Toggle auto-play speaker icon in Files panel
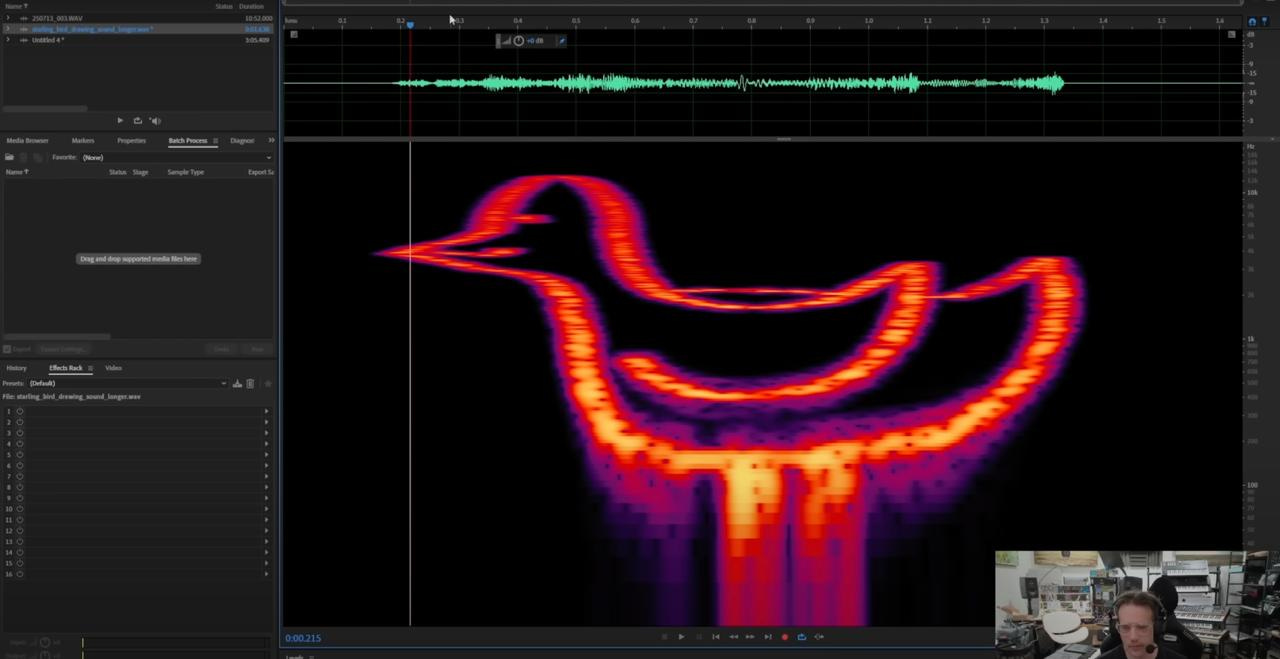 pos(155,121)
